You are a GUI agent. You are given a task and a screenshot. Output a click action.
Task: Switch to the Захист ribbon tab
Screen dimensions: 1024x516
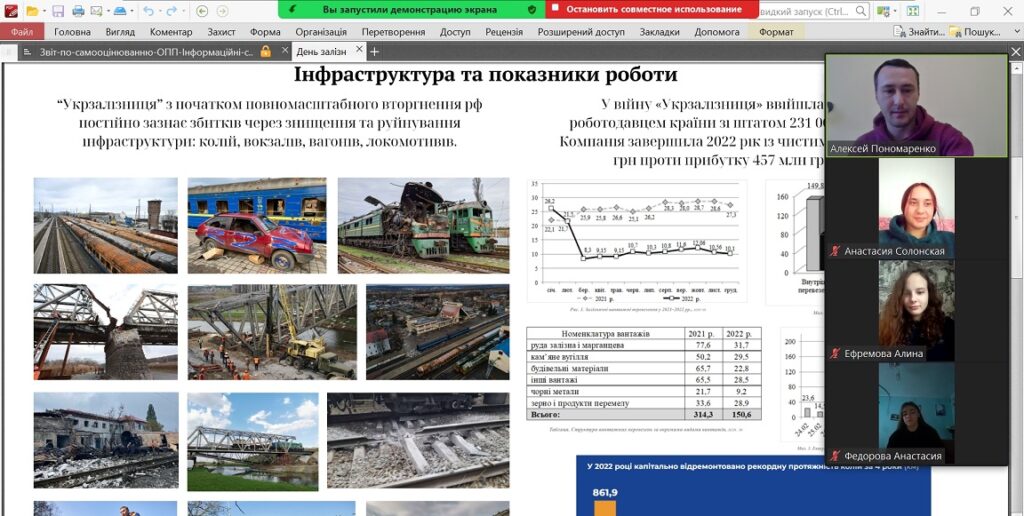[222, 31]
